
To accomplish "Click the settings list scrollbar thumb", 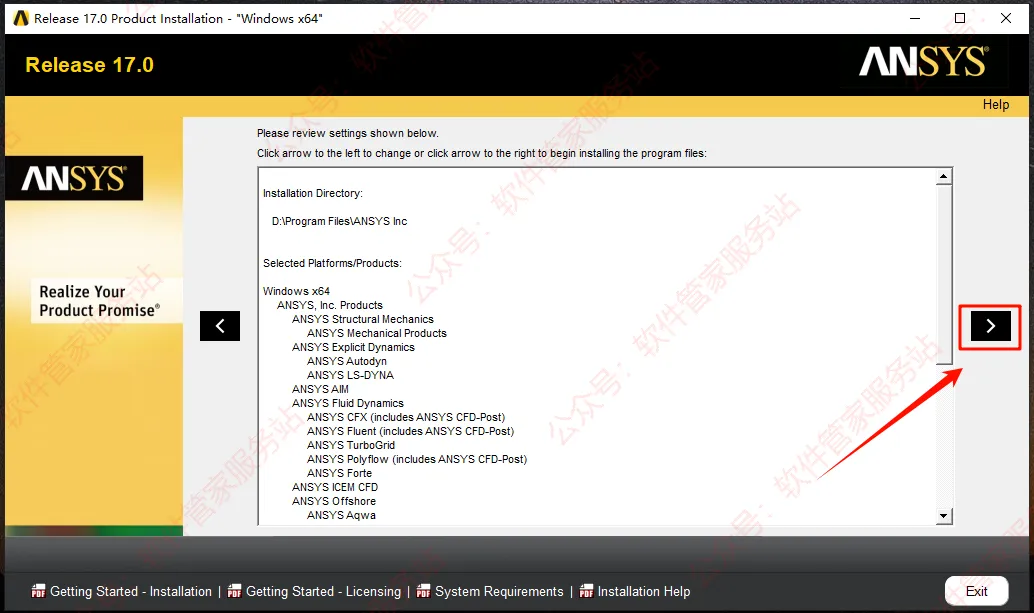I will 944,274.
